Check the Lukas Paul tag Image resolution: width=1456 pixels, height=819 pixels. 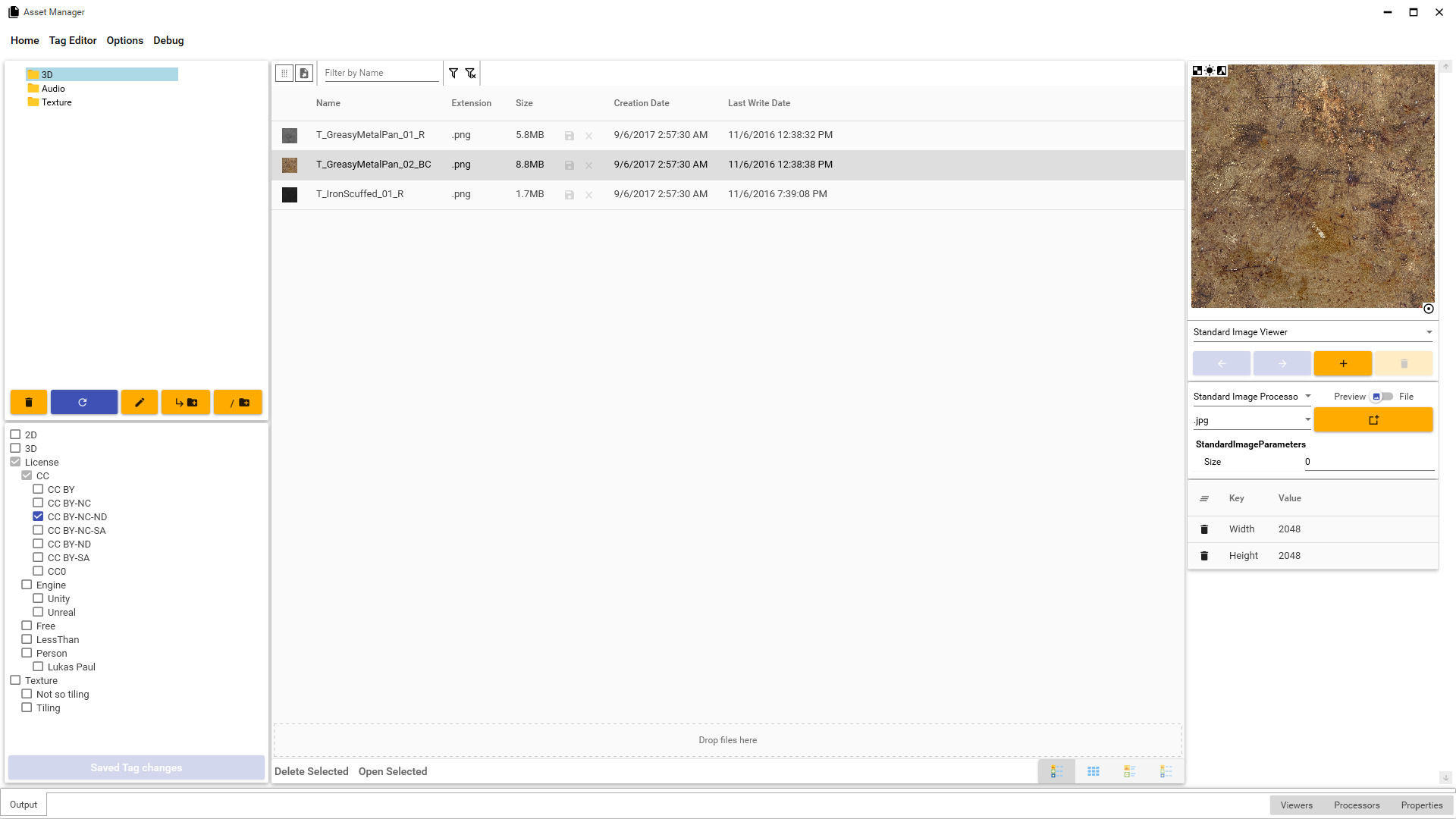click(x=38, y=667)
